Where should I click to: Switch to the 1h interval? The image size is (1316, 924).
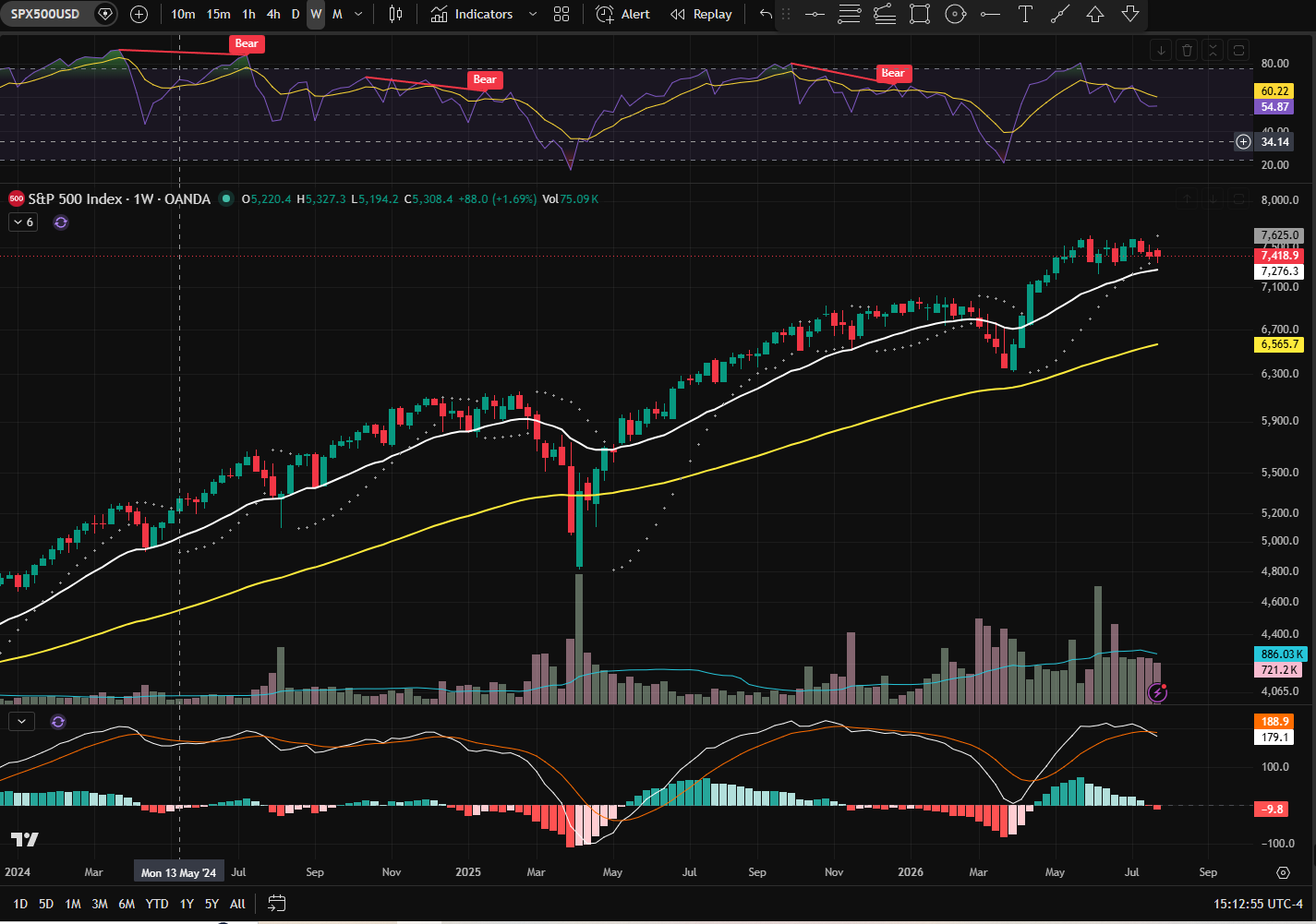click(248, 14)
